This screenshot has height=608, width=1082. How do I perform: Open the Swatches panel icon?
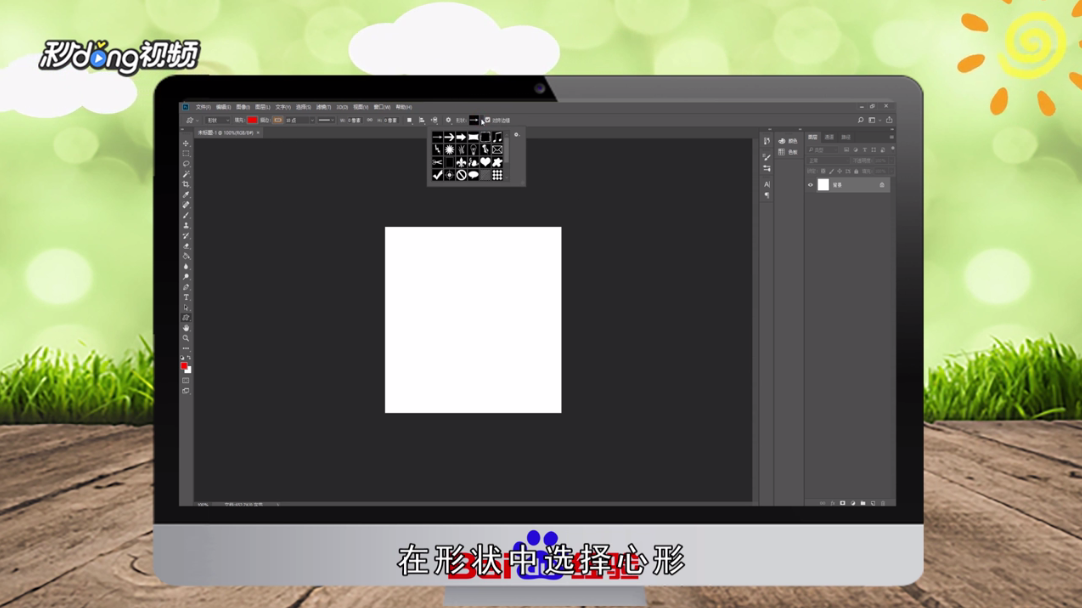click(782, 152)
